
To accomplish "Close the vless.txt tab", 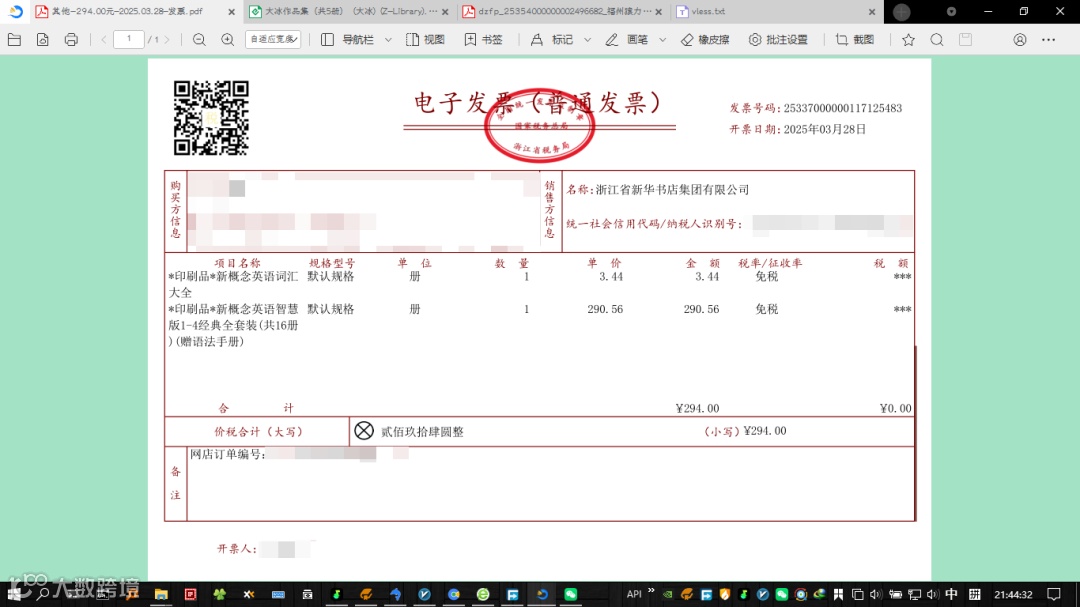I will [x=872, y=12].
